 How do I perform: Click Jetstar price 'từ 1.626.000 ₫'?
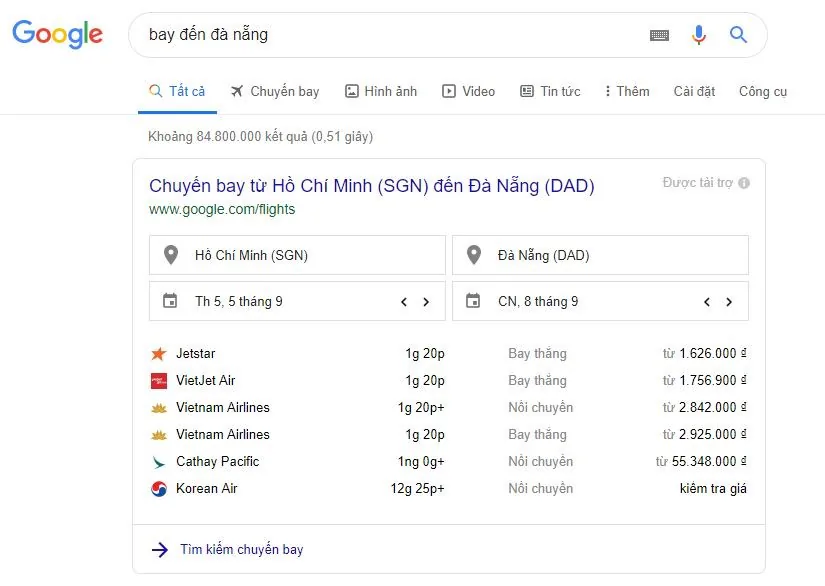coord(705,353)
